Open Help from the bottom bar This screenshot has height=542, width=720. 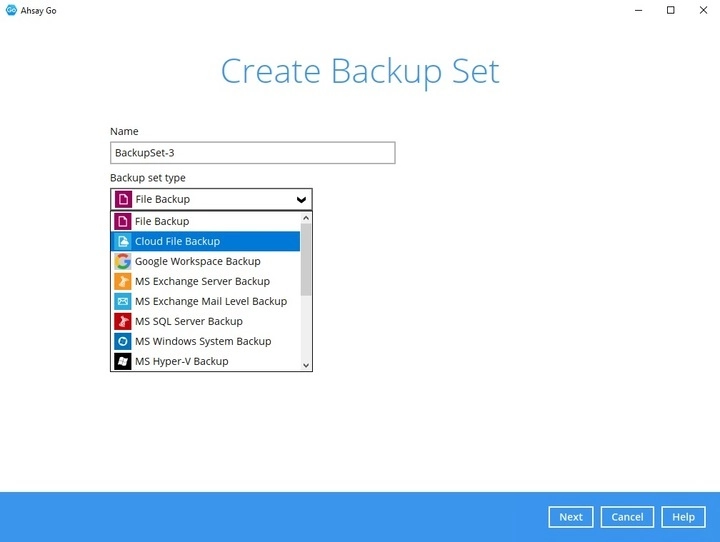pyautogui.click(x=683, y=517)
